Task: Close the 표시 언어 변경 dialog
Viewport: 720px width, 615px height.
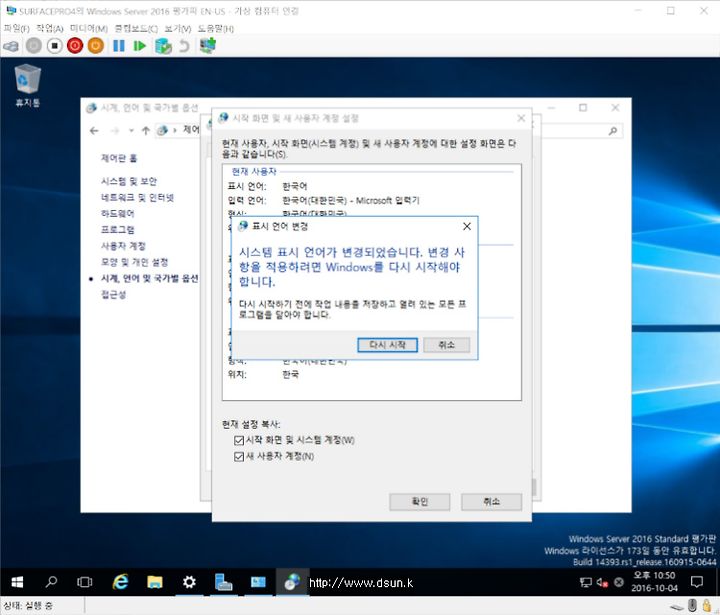Action: point(467,226)
